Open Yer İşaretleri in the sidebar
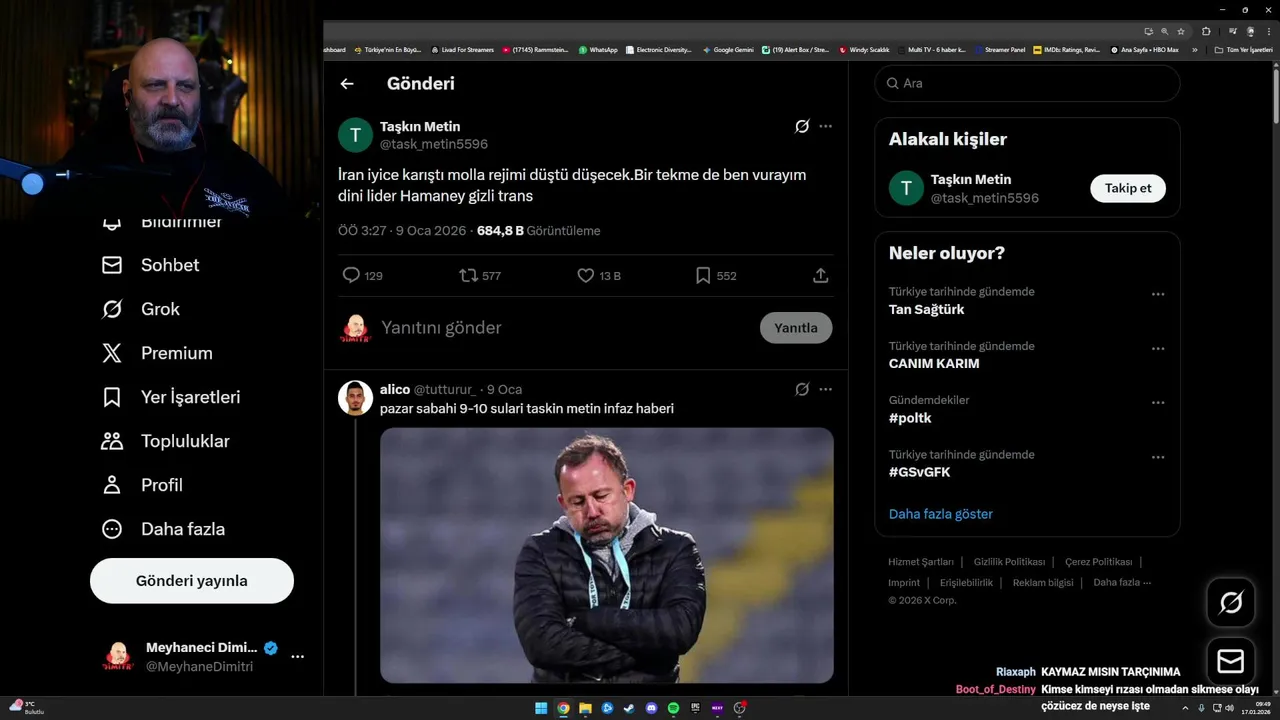Viewport: 1280px width, 720px height. (x=171, y=397)
